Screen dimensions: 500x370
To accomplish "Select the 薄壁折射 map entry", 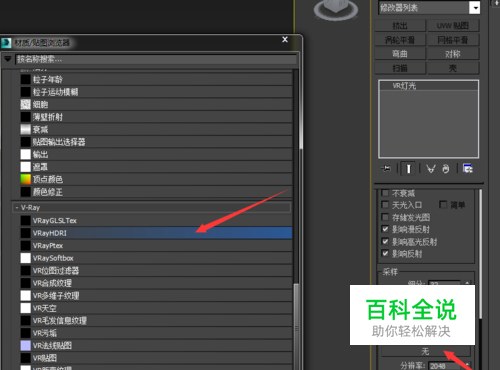I will click(x=156, y=117).
